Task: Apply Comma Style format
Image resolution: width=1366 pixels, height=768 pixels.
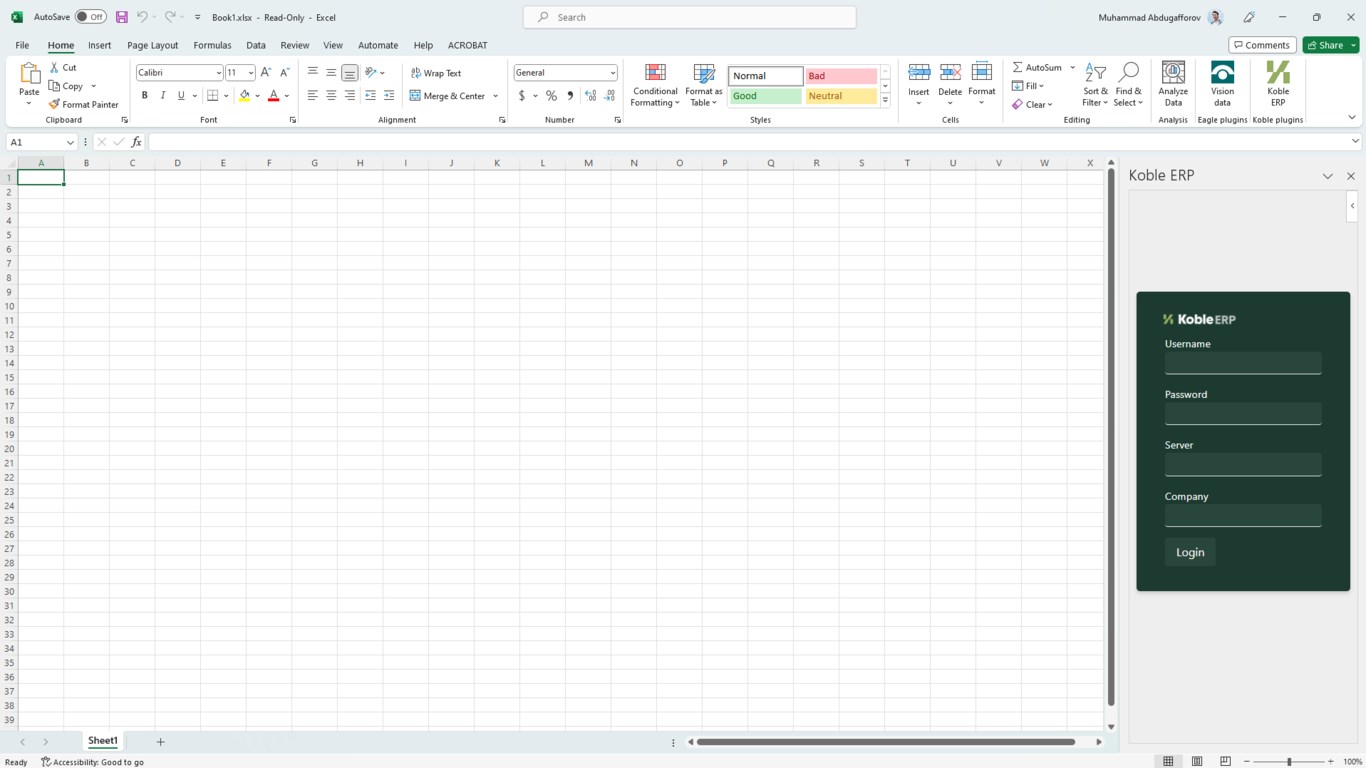Action: coord(570,96)
